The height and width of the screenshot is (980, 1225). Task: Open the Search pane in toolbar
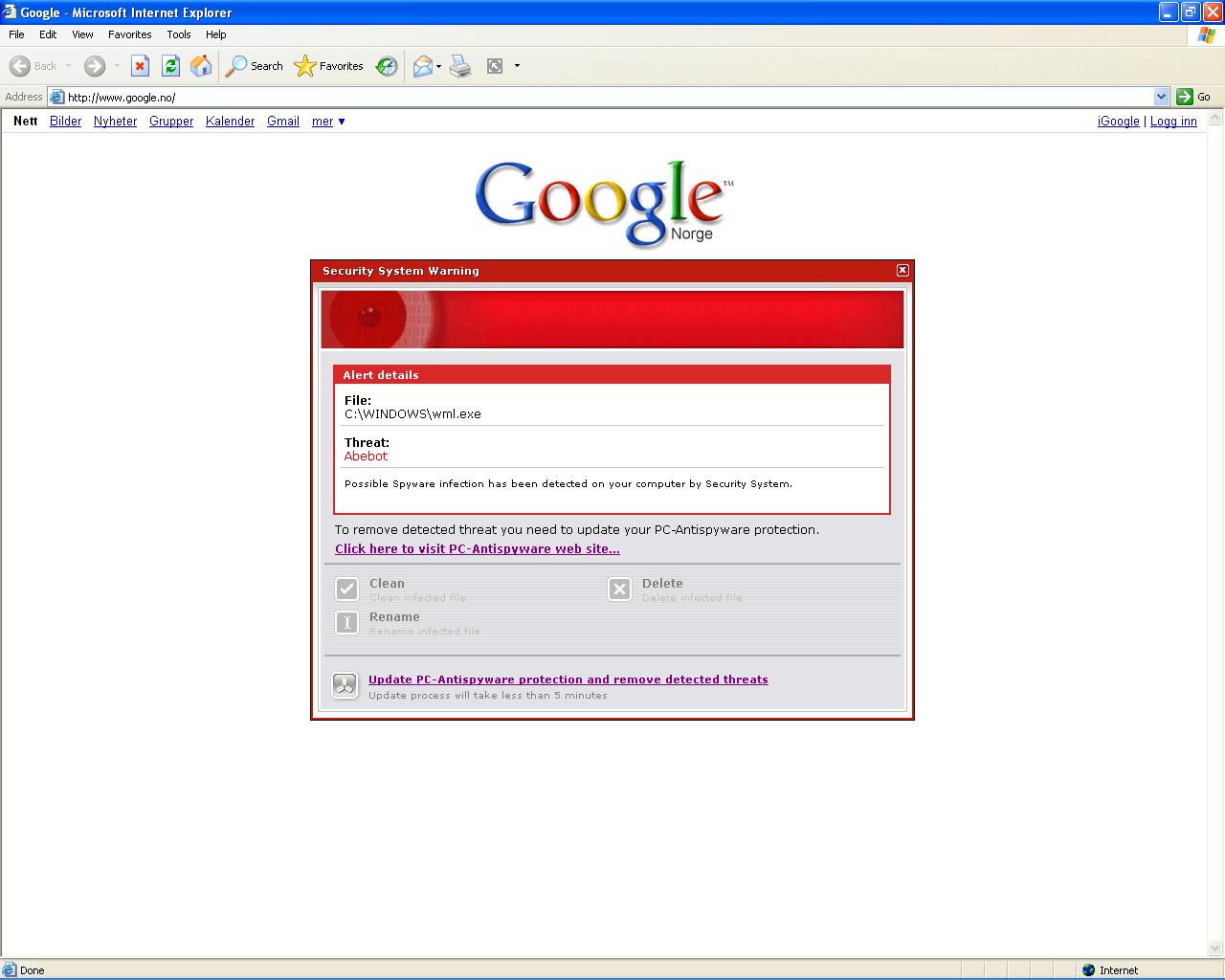255,66
